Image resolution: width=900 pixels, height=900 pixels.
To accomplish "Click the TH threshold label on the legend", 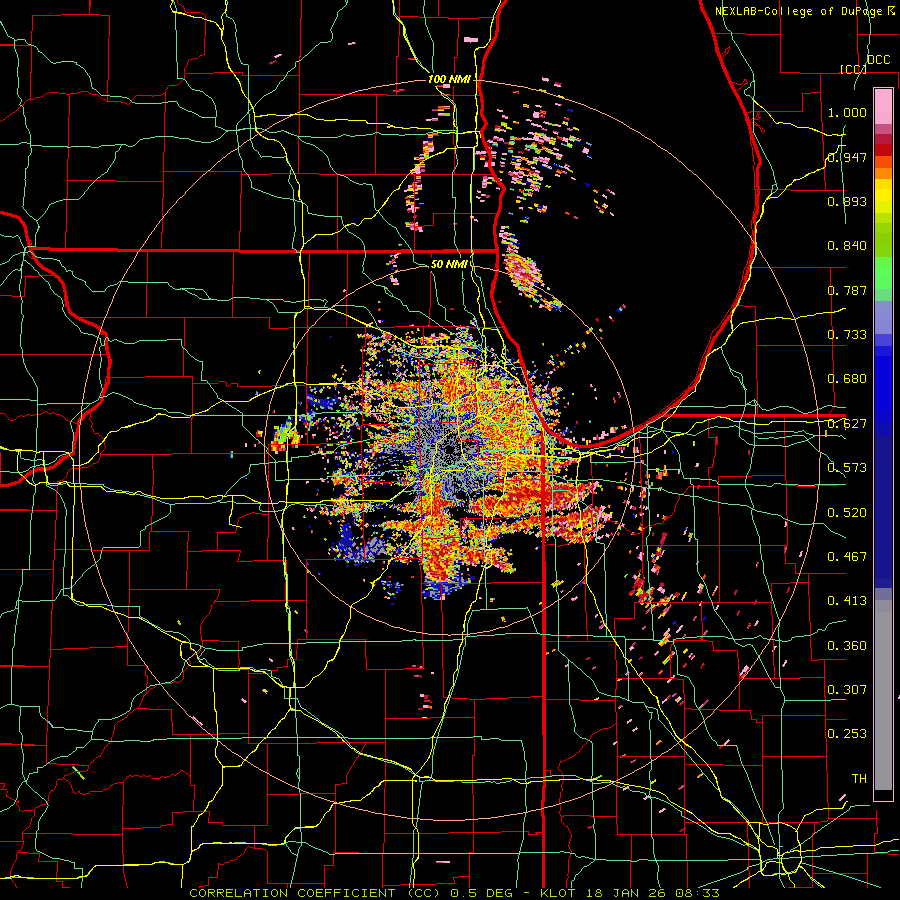I will pyautogui.click(x=859, y=779).
